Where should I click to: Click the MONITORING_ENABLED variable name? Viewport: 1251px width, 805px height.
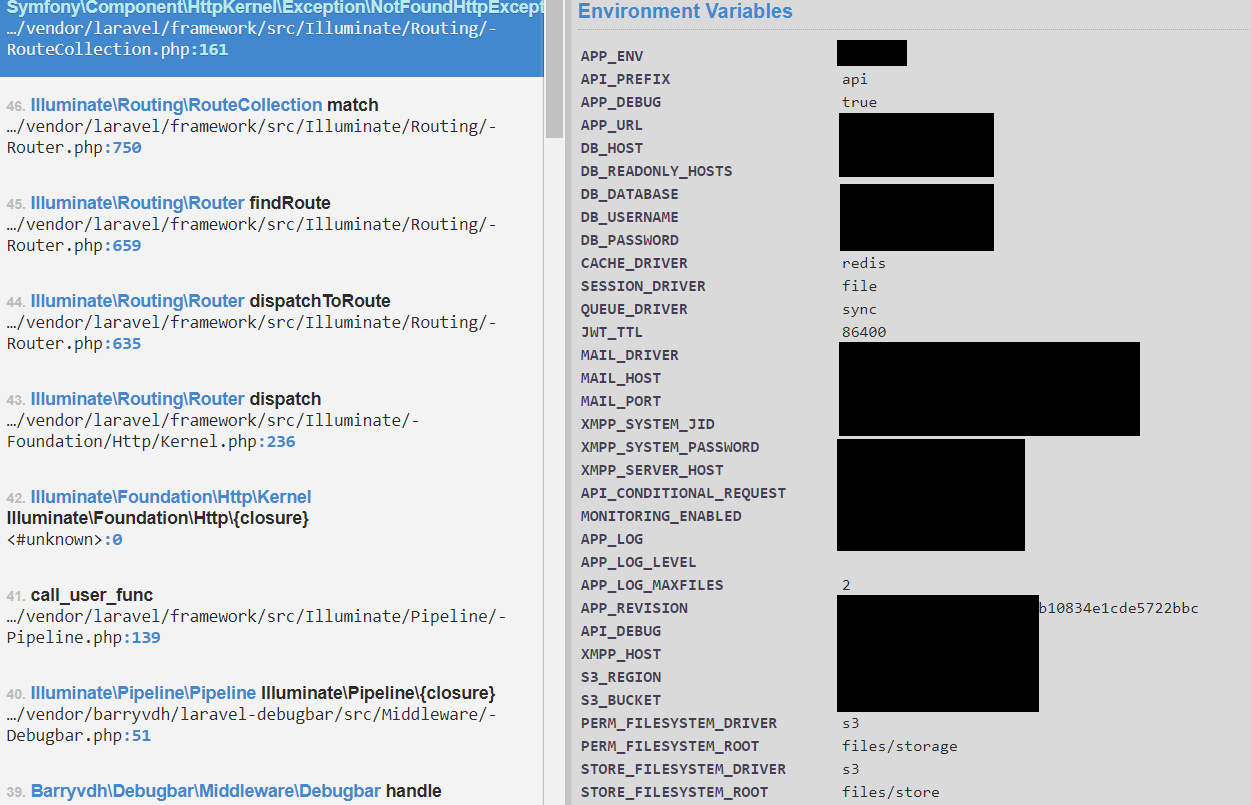click(661, 516)
